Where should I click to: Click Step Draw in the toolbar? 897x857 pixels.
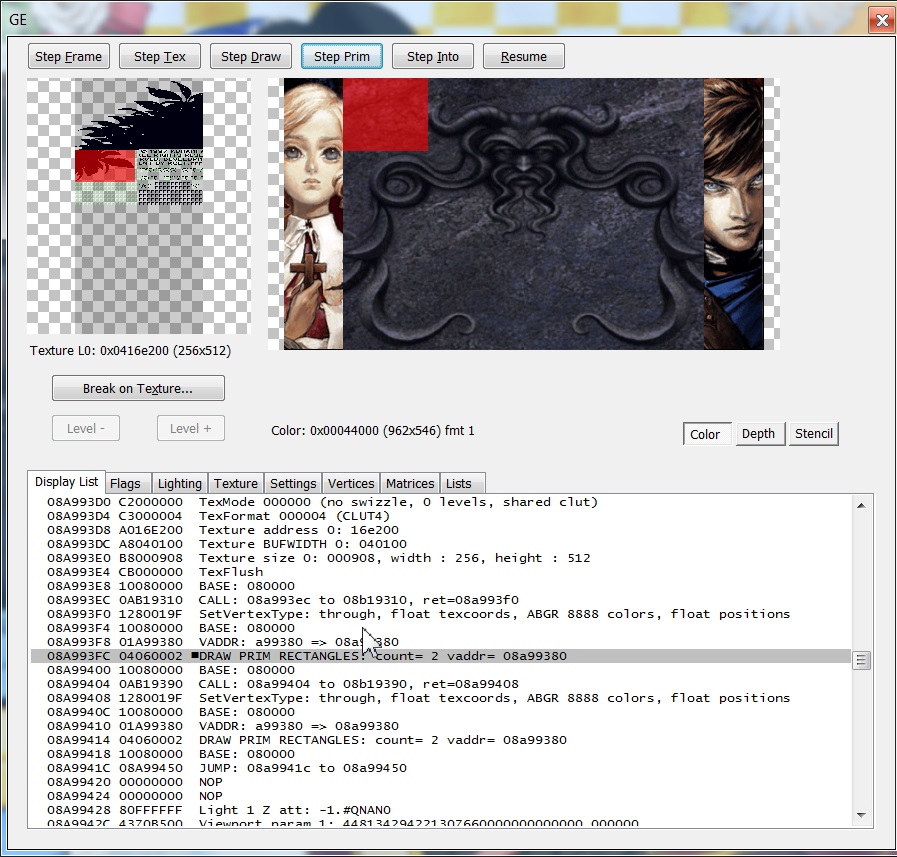[x=250, y=56]
